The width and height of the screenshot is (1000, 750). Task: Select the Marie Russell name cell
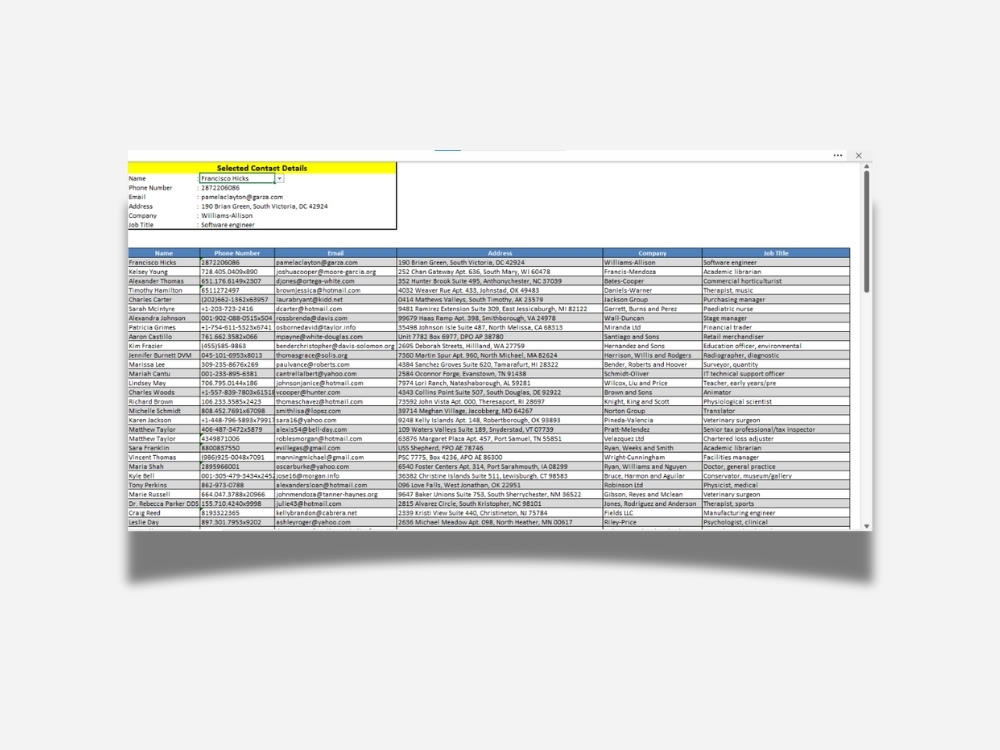point(164,494)
